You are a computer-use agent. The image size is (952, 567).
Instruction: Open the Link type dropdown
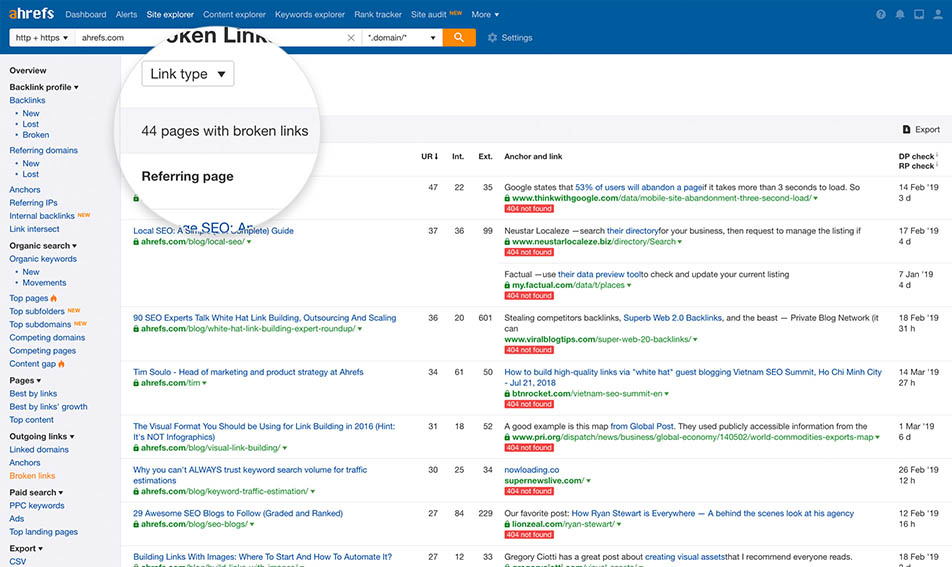point(188,74)
